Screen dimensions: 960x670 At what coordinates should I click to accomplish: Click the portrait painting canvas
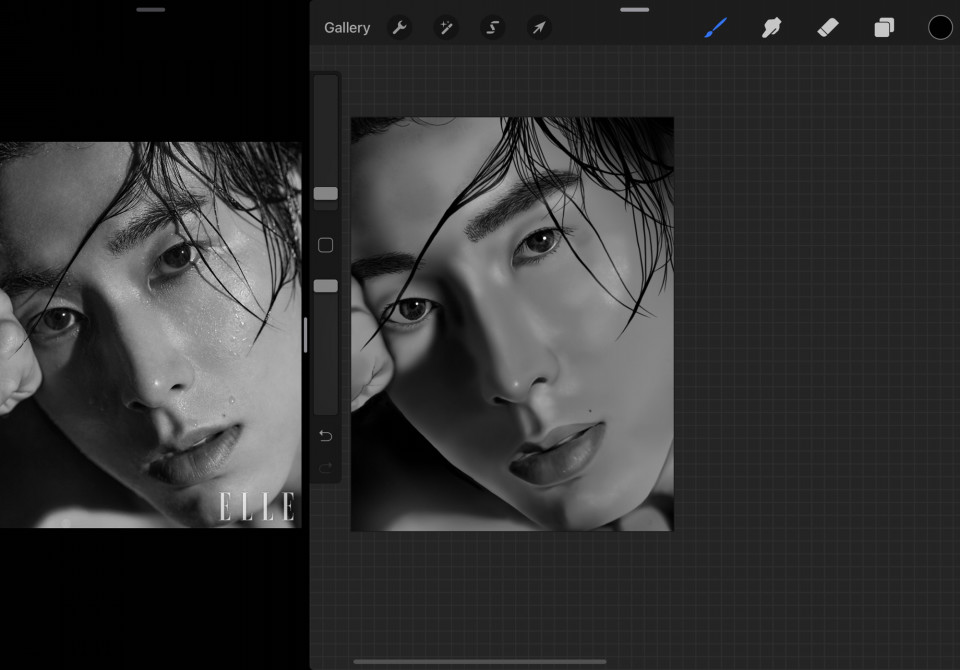point(512,324)
